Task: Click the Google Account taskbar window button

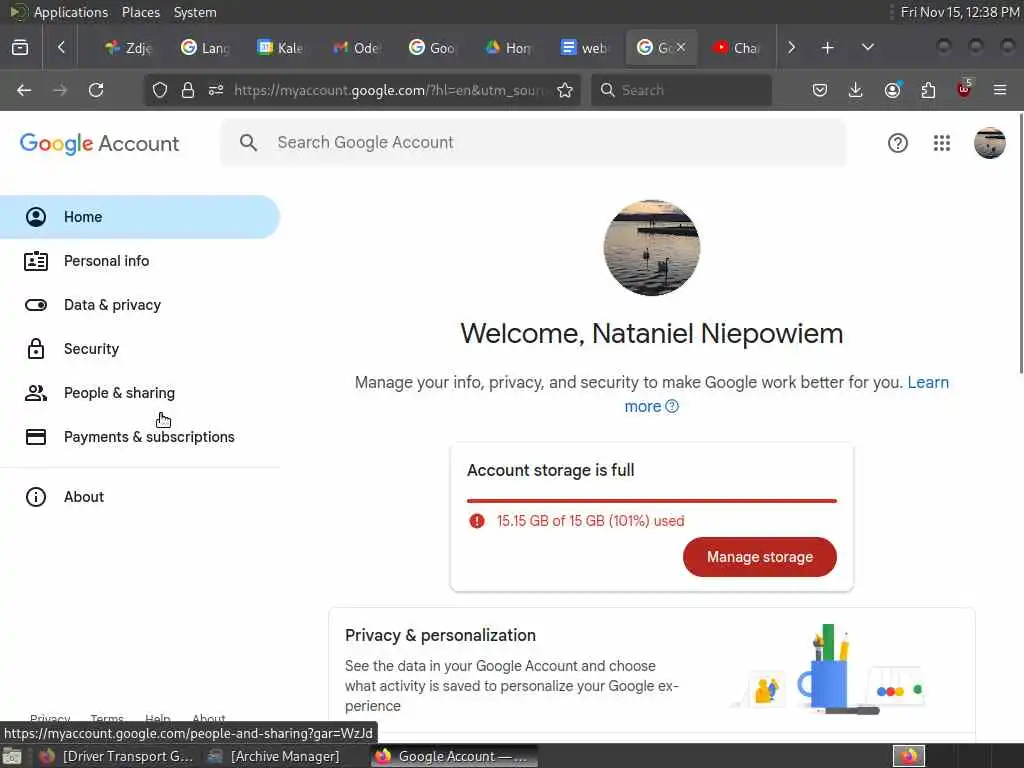Action: (x=454, y=756)
